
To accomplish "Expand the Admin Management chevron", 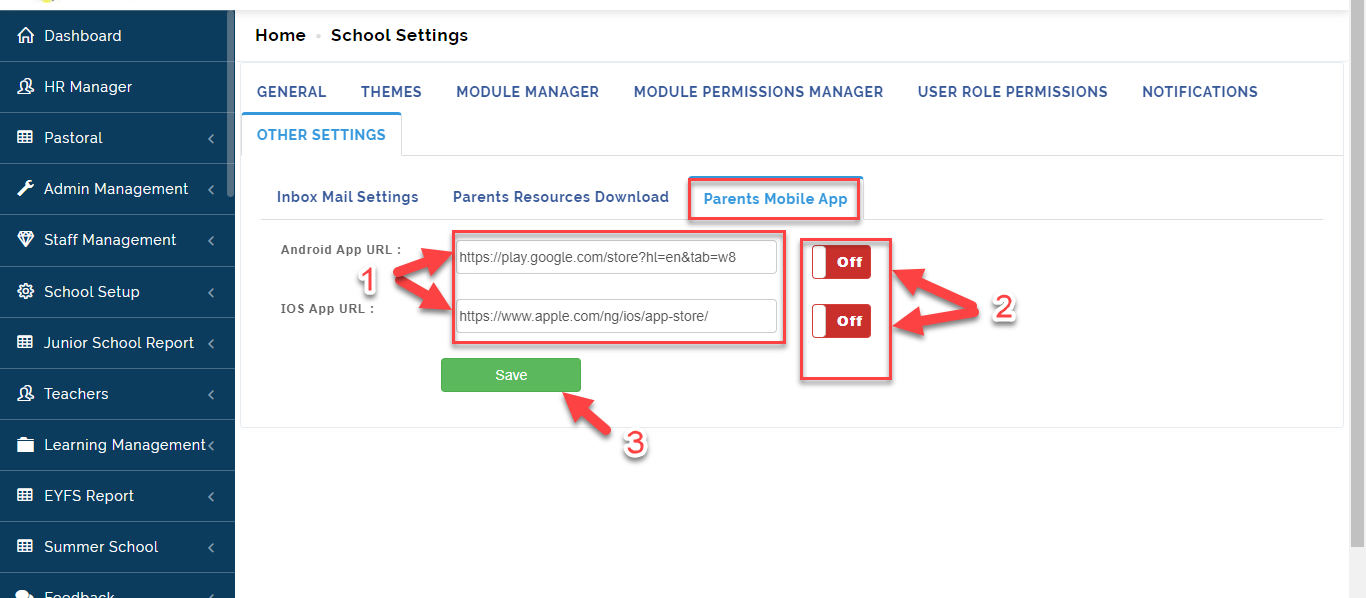I will point(211,190).
